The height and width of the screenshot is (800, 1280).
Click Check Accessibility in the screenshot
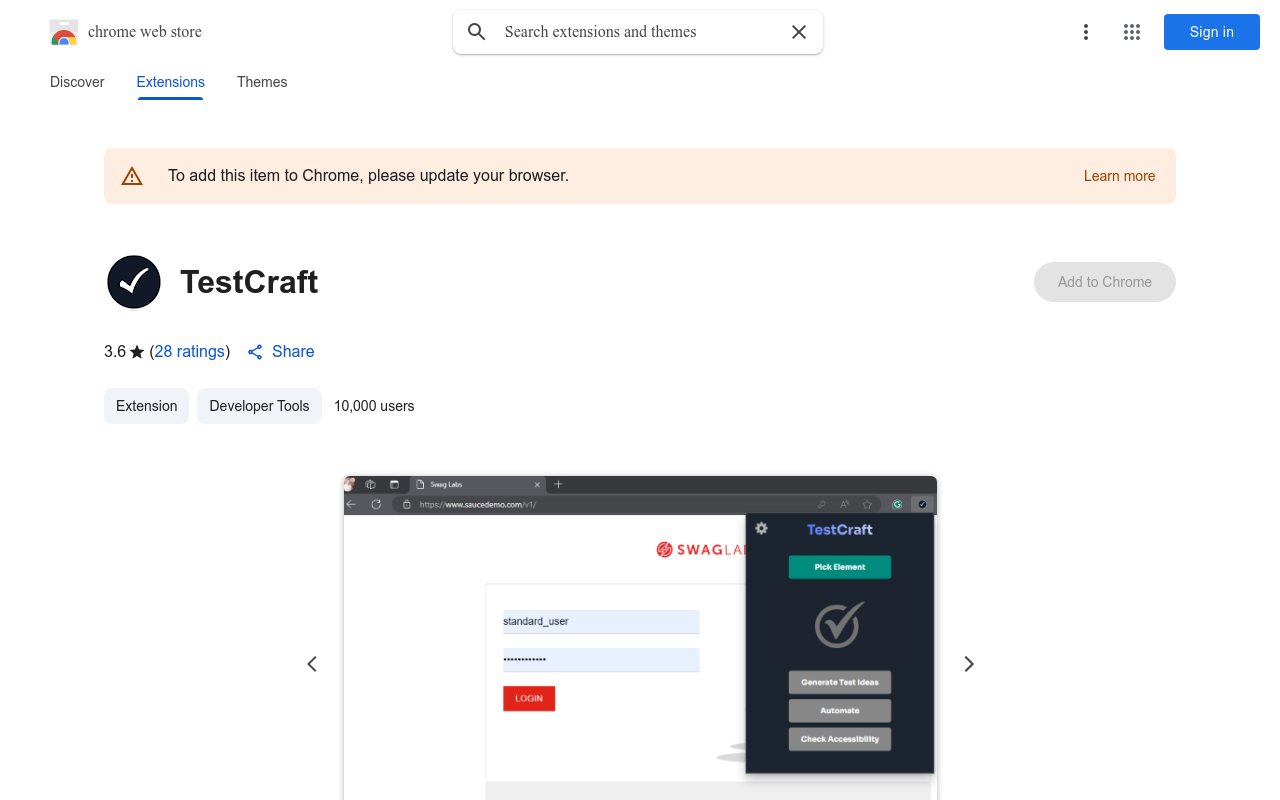840,739
